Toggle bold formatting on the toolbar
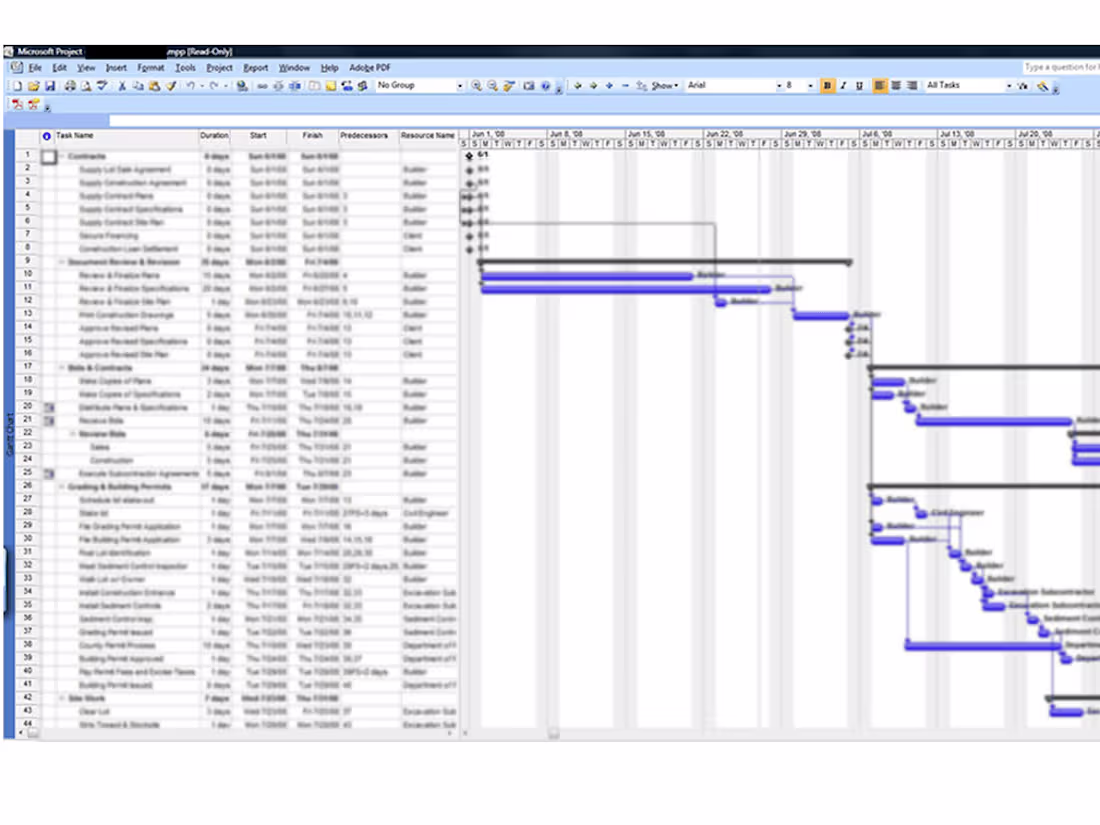Image resolution: width=1100 pixels, height=825 pixels. (x=827, y=86)
